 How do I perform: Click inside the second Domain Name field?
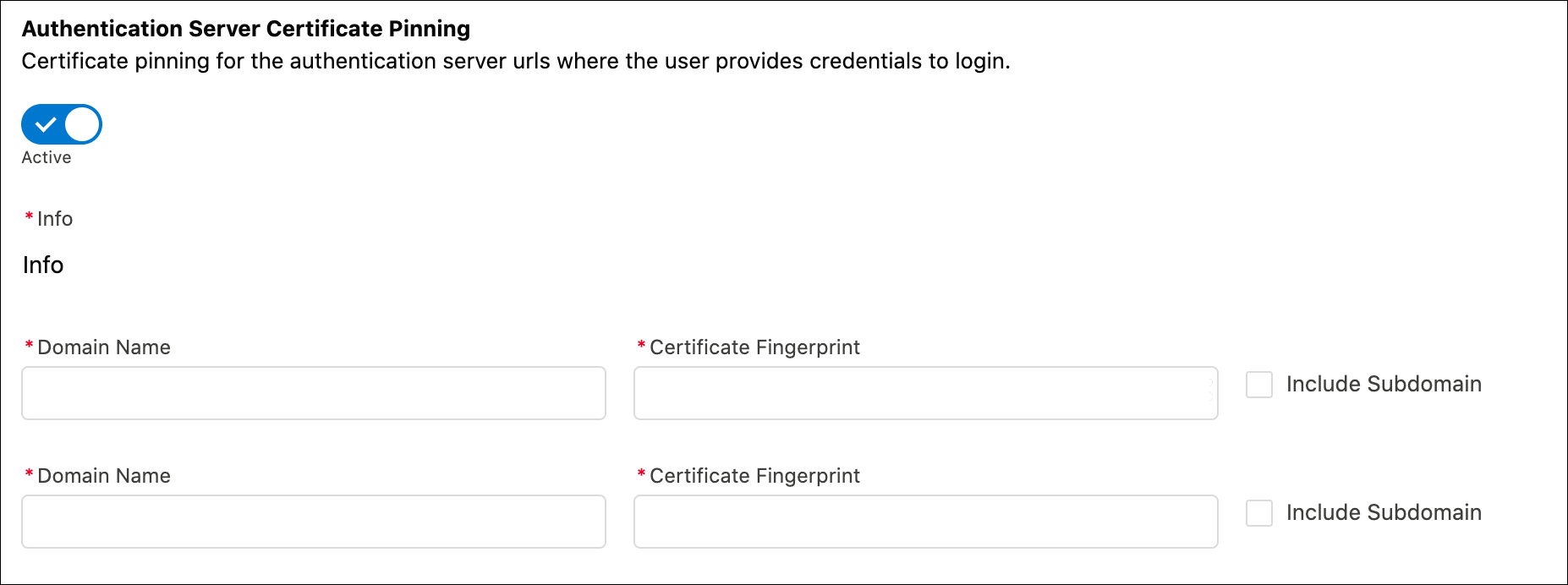pyautogui.click(x=313, y=522)
